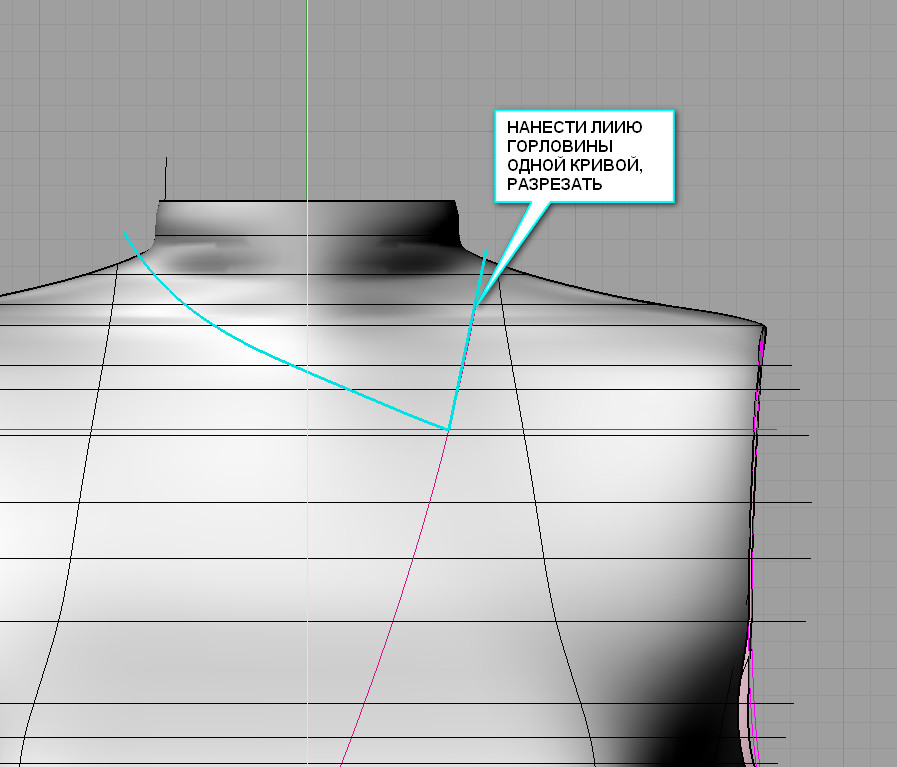Click the callout text "ГОРЛОВИНЫ"
This screenshot has height=767, width=897.
(x=560, y=146)
